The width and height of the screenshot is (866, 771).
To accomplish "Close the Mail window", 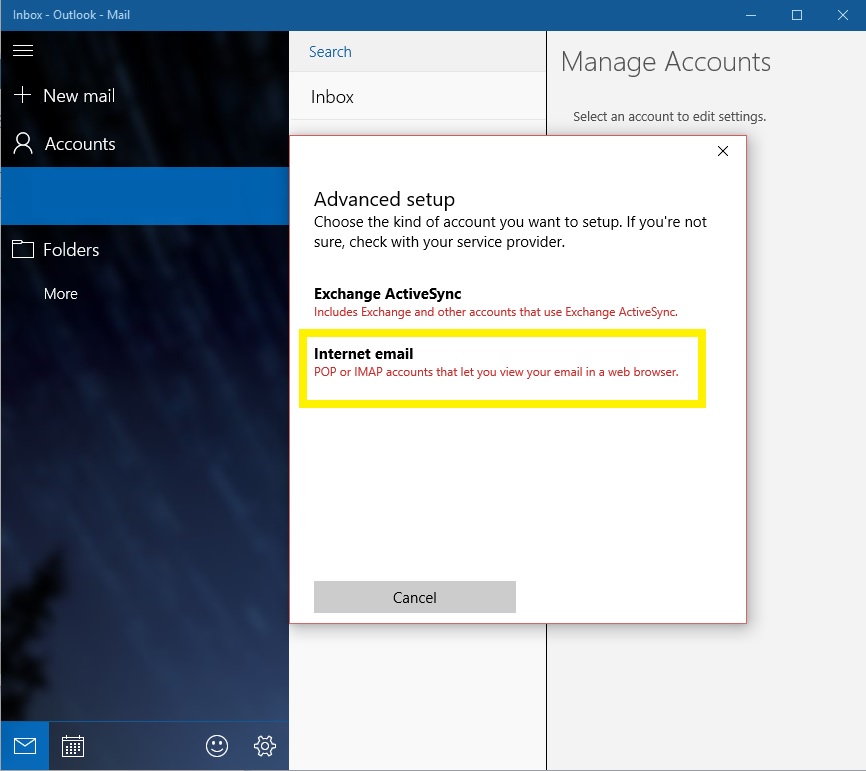I will [x=842, y=15].
